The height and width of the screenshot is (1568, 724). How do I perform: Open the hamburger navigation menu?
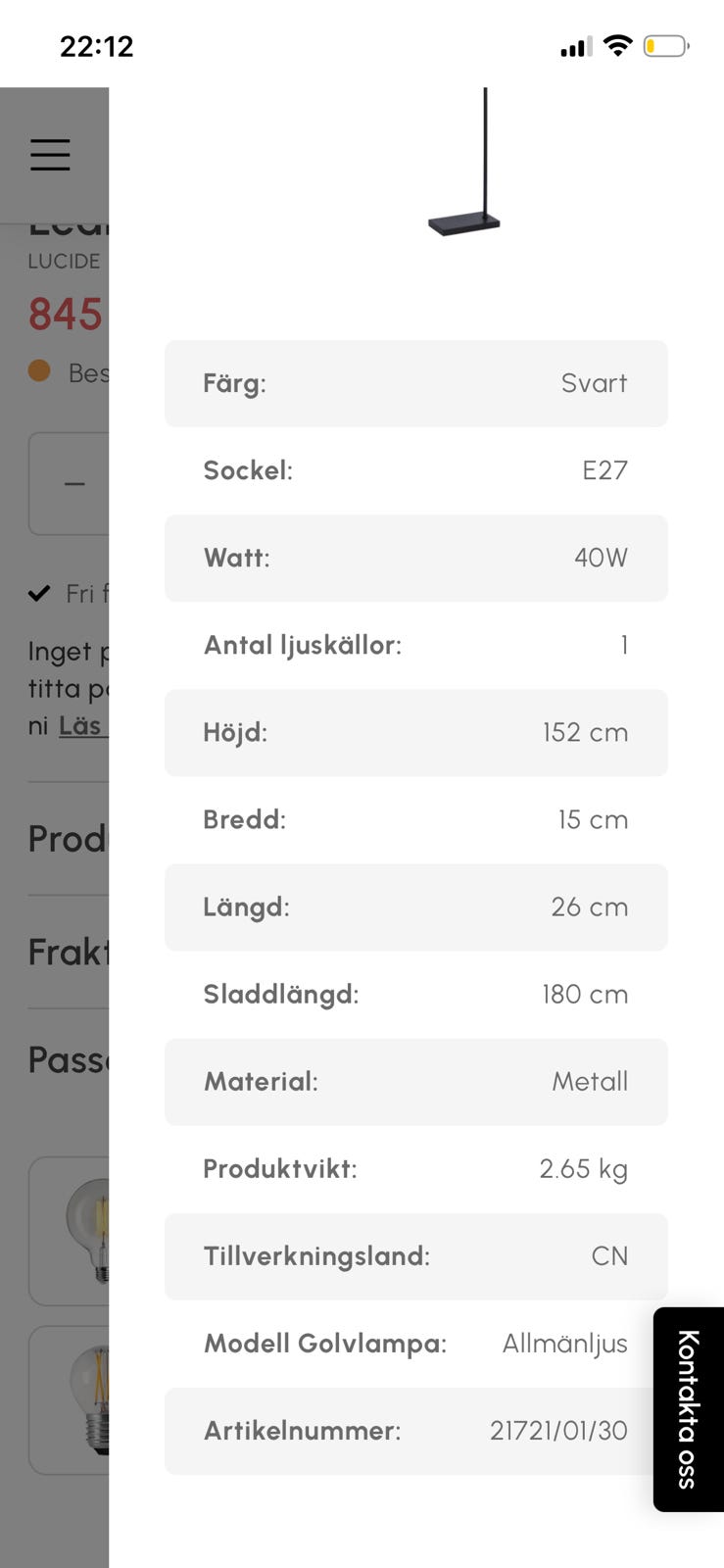pos(50,155)
